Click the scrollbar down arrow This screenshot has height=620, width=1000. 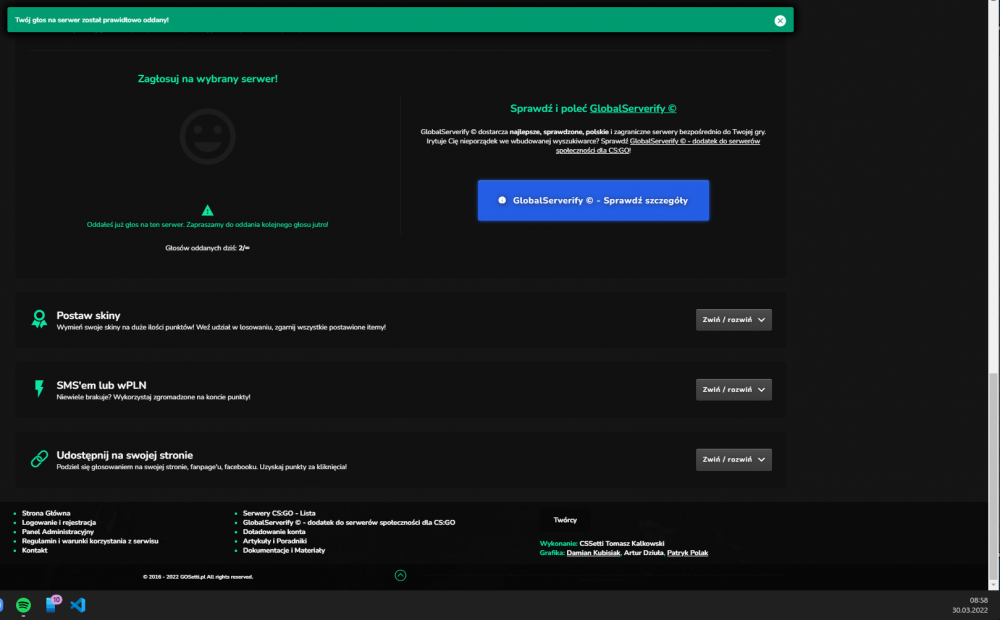993,584
